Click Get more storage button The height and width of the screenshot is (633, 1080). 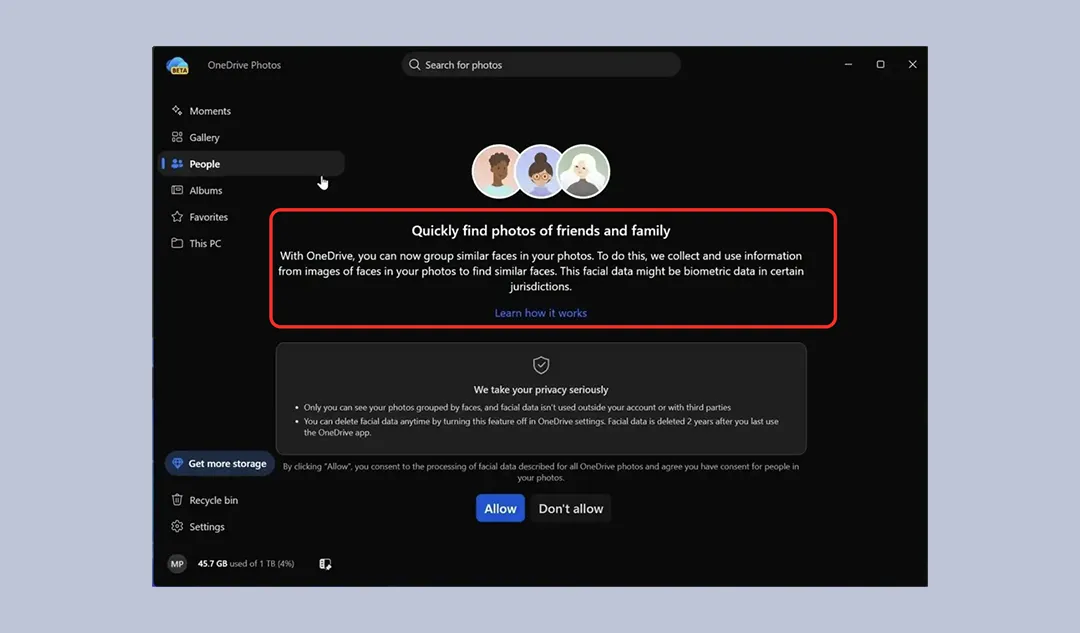point(220,464)
